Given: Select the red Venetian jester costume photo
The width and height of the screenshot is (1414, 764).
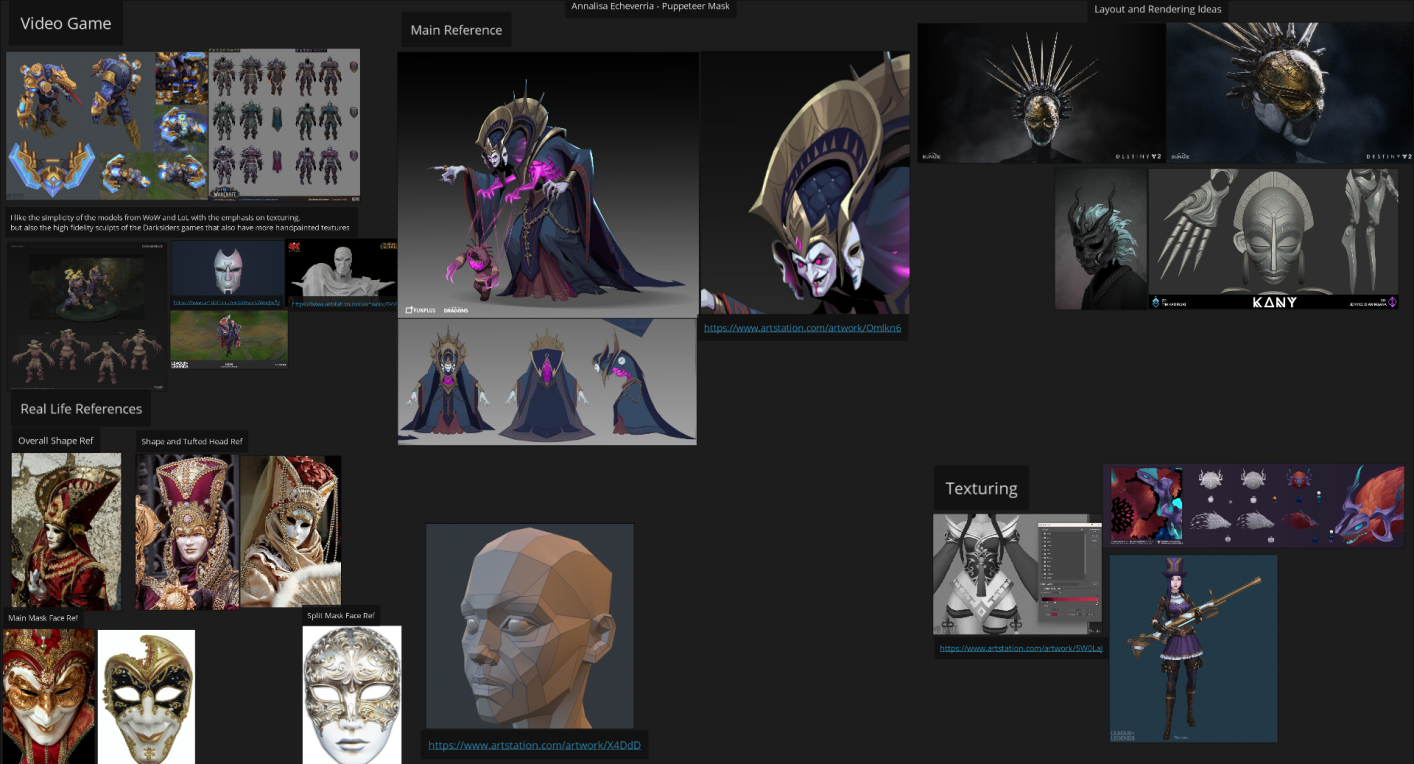Looking at the screenshot, I should point(66,531).
